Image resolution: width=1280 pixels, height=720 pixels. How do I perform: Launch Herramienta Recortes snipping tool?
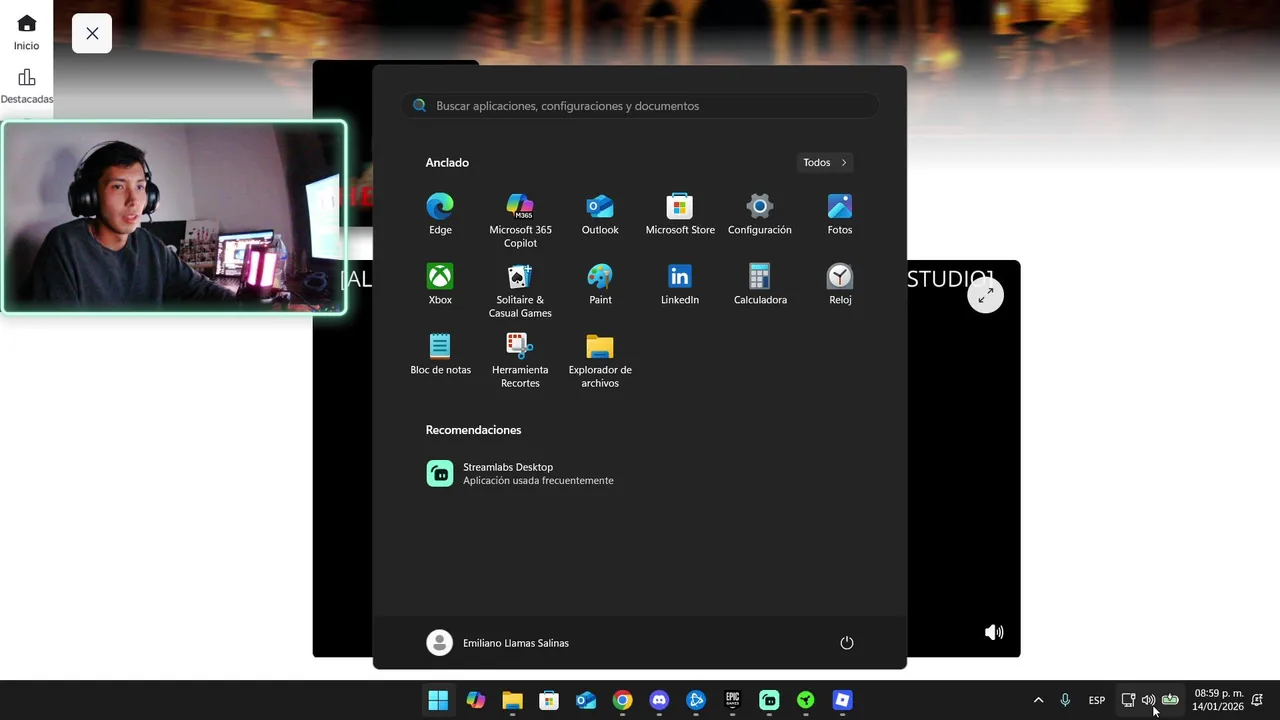click(520, 361)
